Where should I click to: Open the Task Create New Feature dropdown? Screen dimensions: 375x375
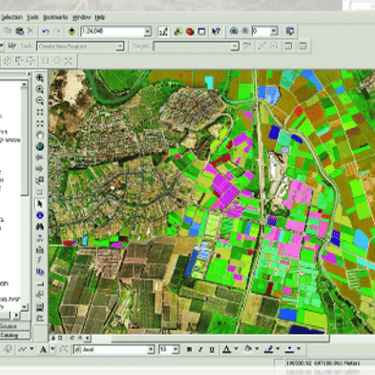pyautogui.click(x=120, y=46)
